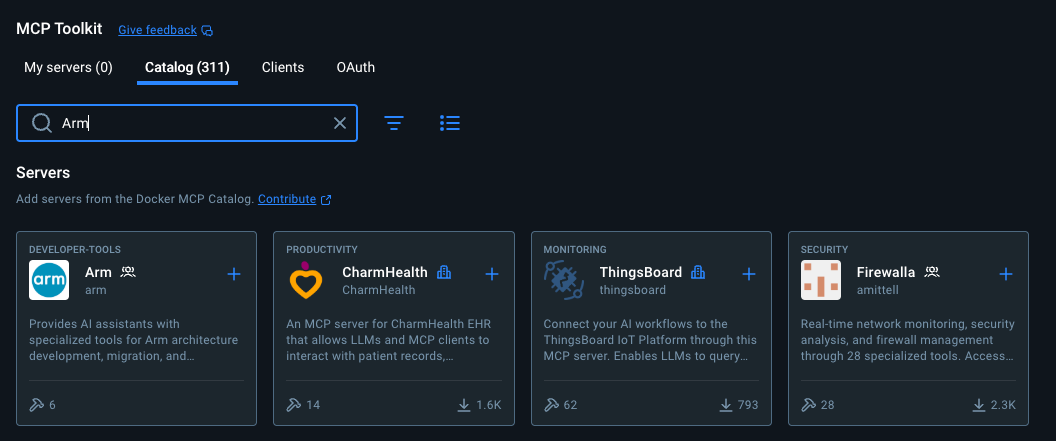Click the search magnifier icon
The height and width of the screenshot is (441, 1056).
42,123
